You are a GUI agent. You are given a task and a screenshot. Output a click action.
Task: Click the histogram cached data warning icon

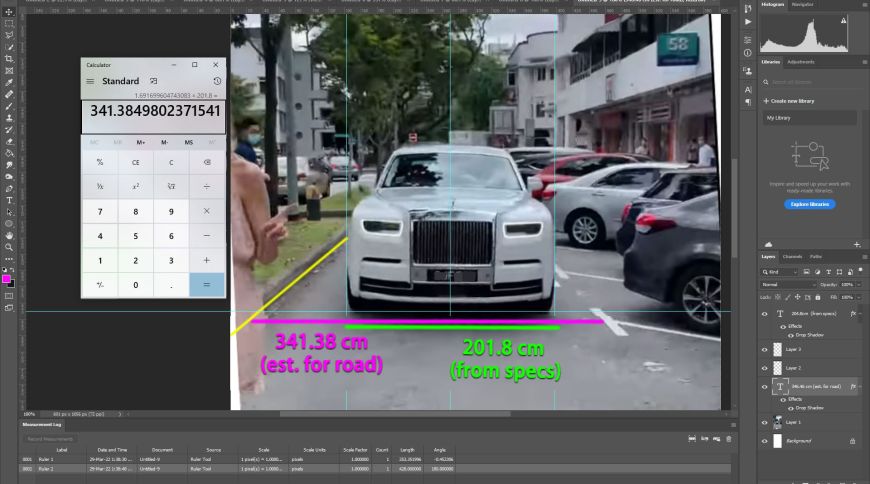coord(843,21)
